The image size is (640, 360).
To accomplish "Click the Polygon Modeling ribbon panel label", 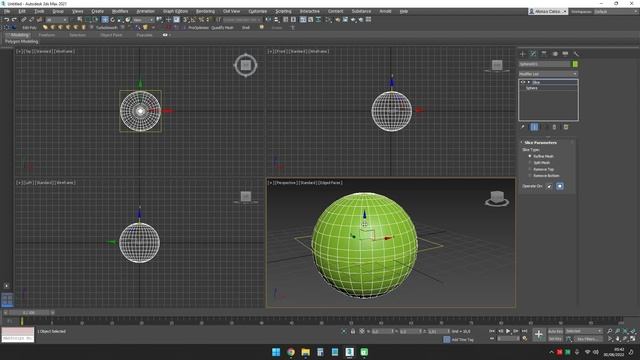I will point(22,42).
